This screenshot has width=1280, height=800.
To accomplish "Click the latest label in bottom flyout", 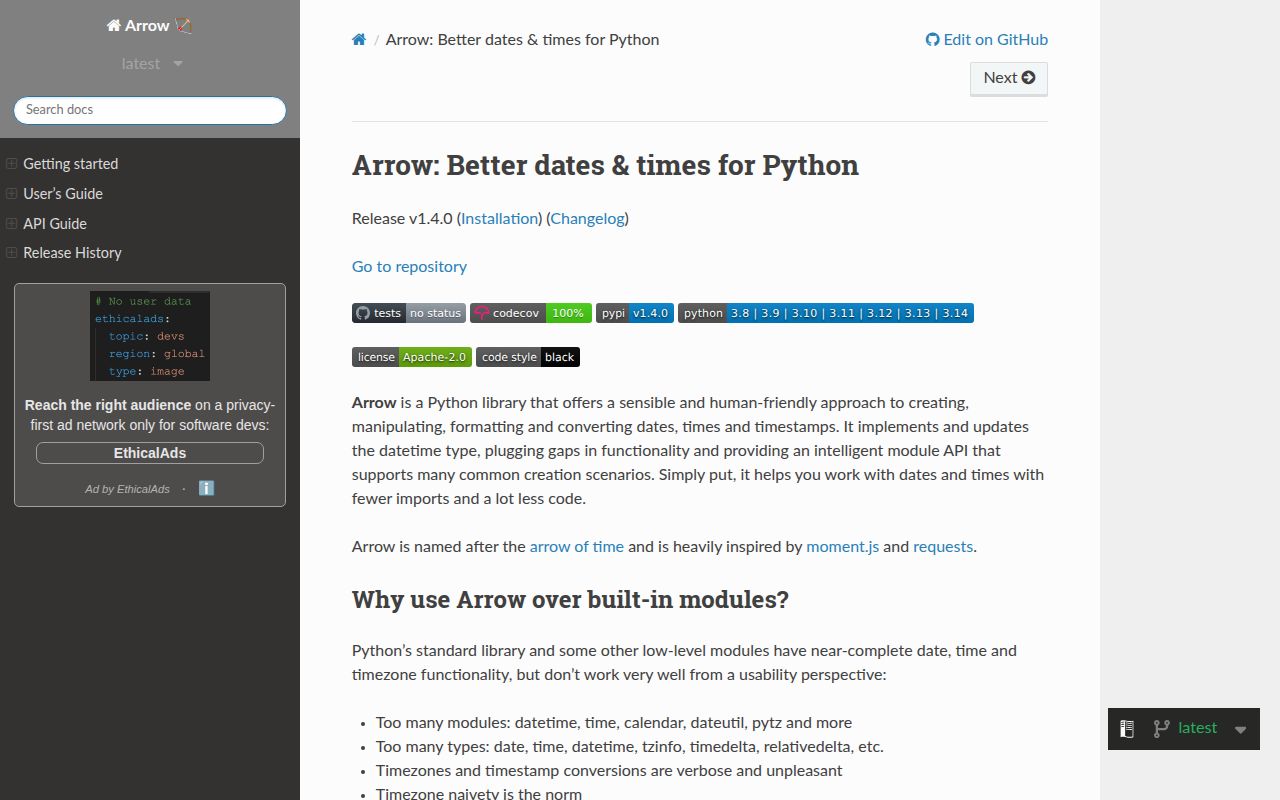I will coord(1198,728).
